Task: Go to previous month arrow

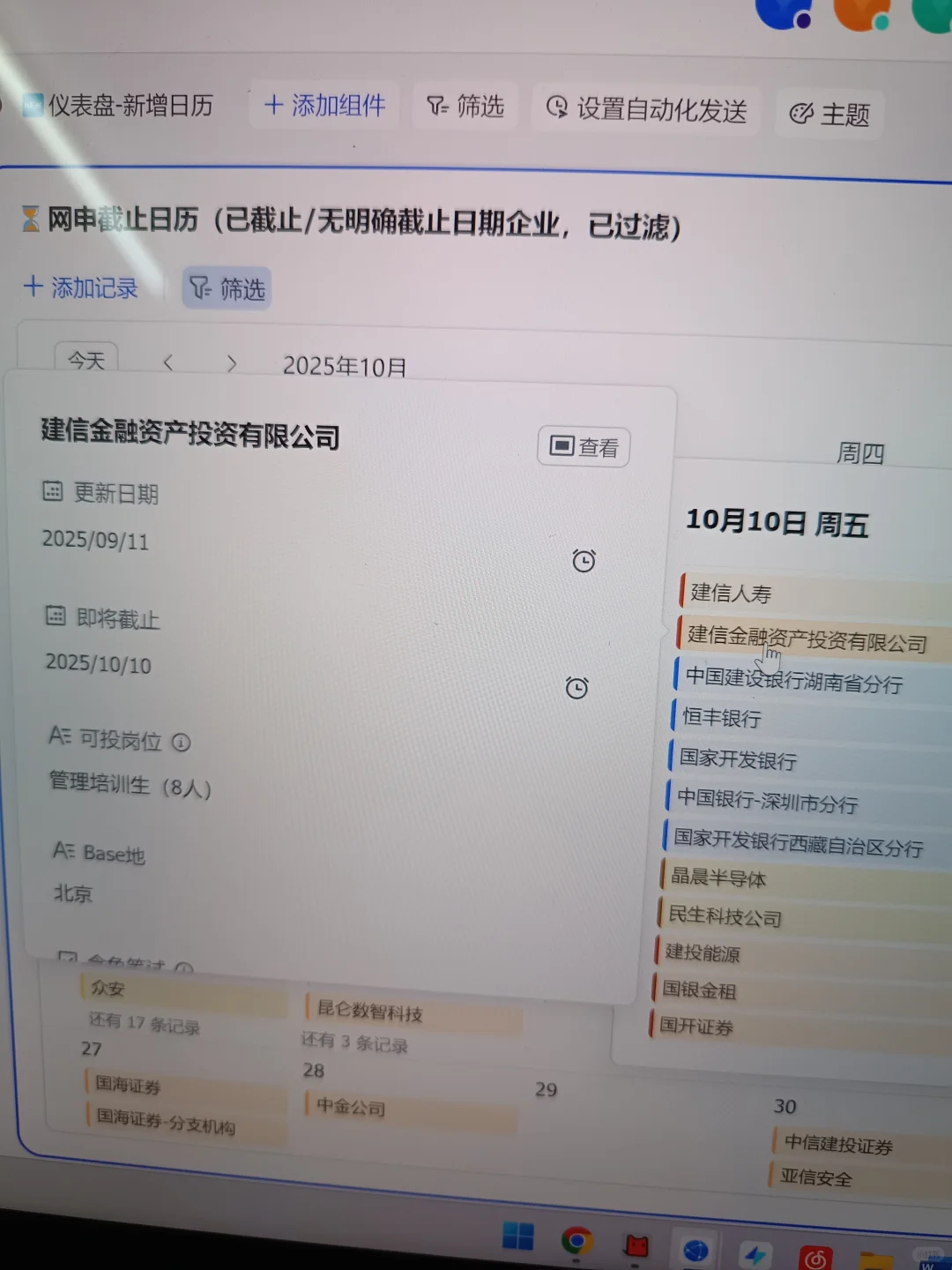Action: (x=167, y=362)
